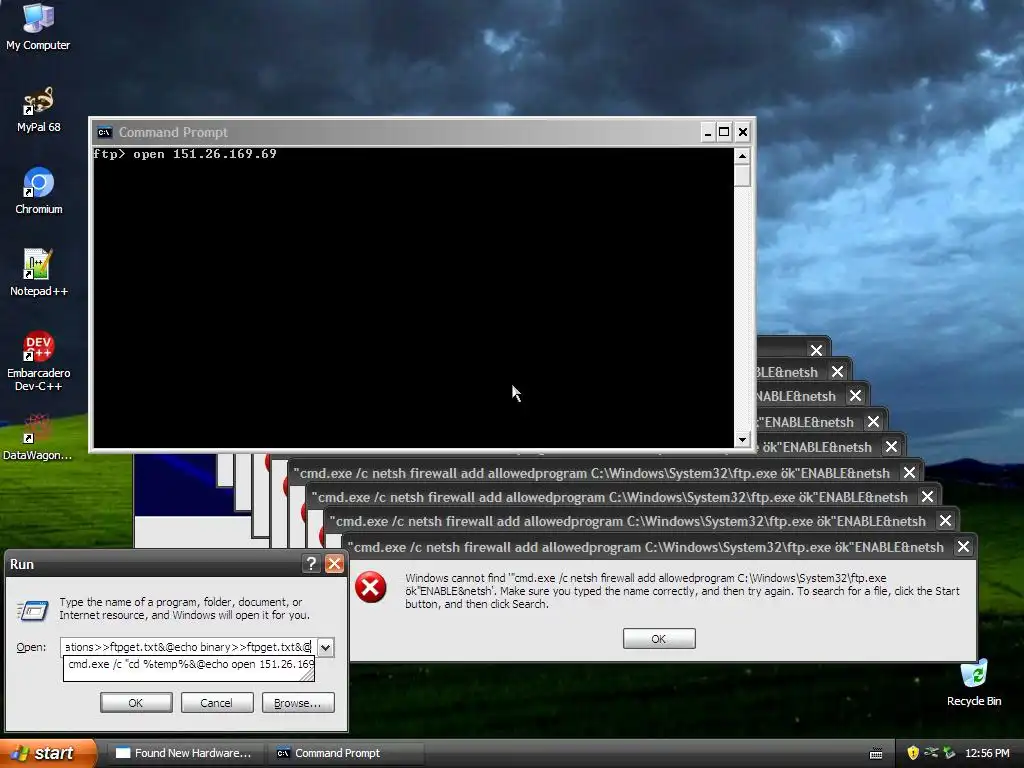
Task: Click the Run dialog program icon
Action: (33, 611)
